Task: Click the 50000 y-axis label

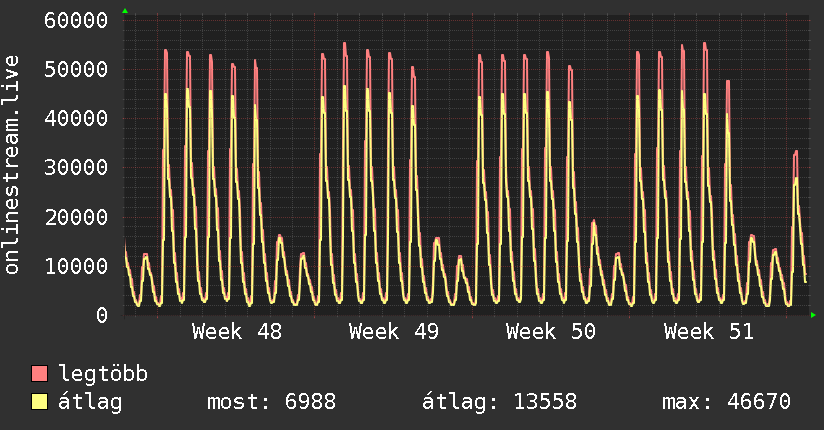Action: [76, 69]
